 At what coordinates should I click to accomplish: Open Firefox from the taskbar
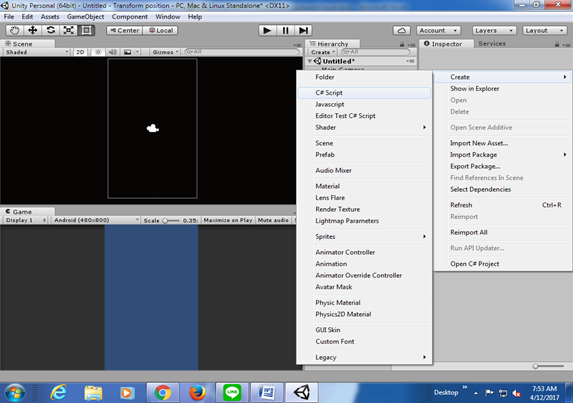point(197,393)
